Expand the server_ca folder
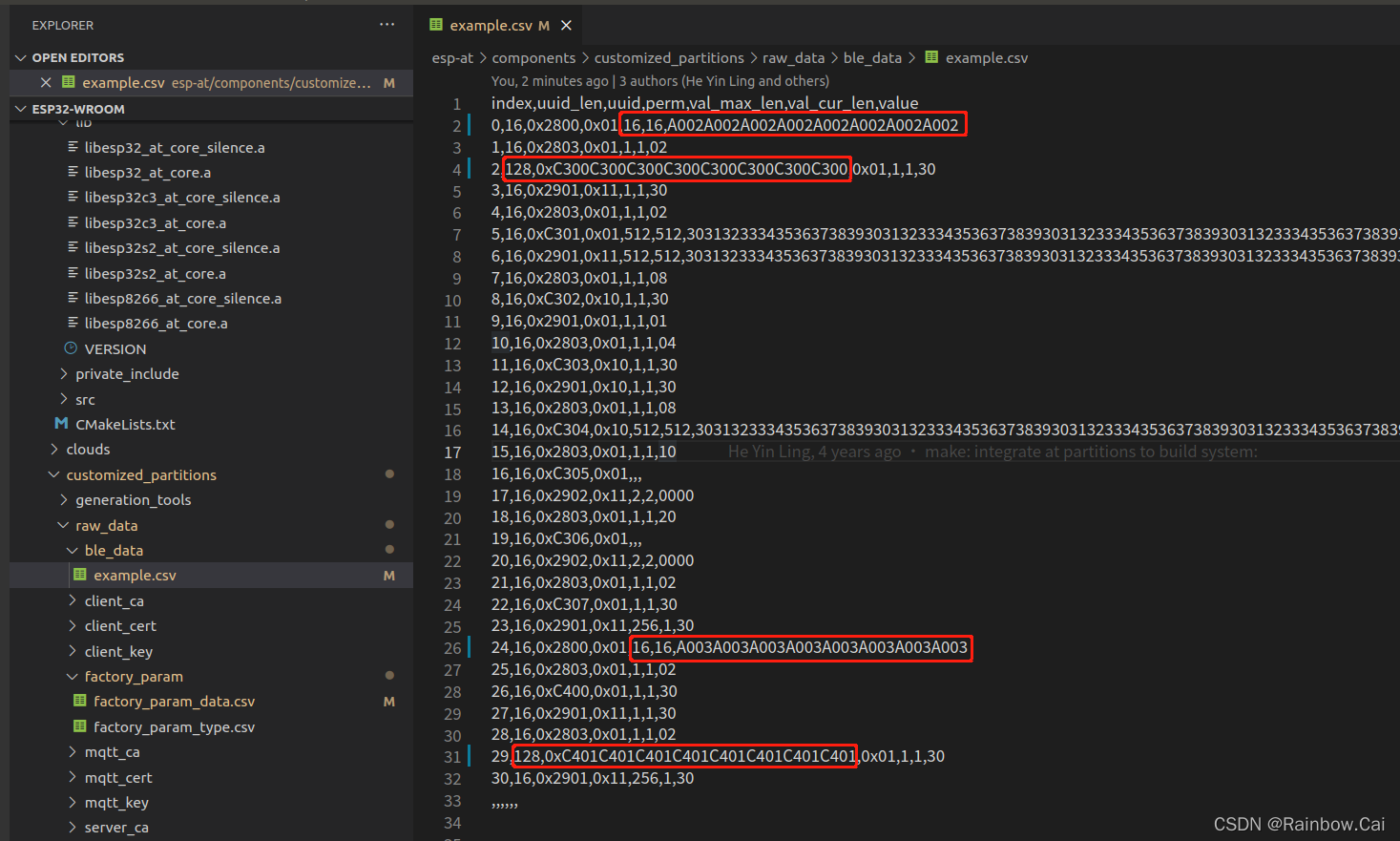This screenshot has height=841, width=1400. pos(73,827)
